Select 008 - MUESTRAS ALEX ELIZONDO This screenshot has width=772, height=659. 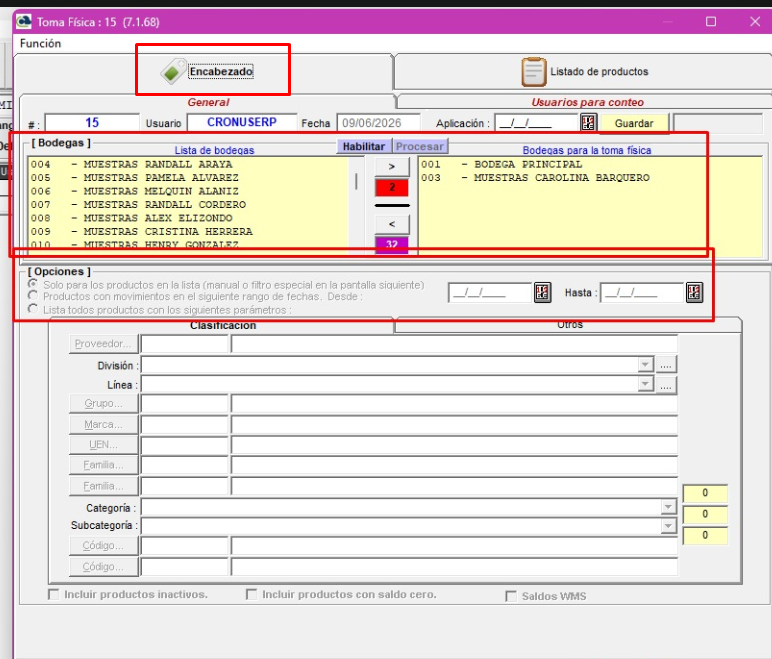[x=131, y=218]
